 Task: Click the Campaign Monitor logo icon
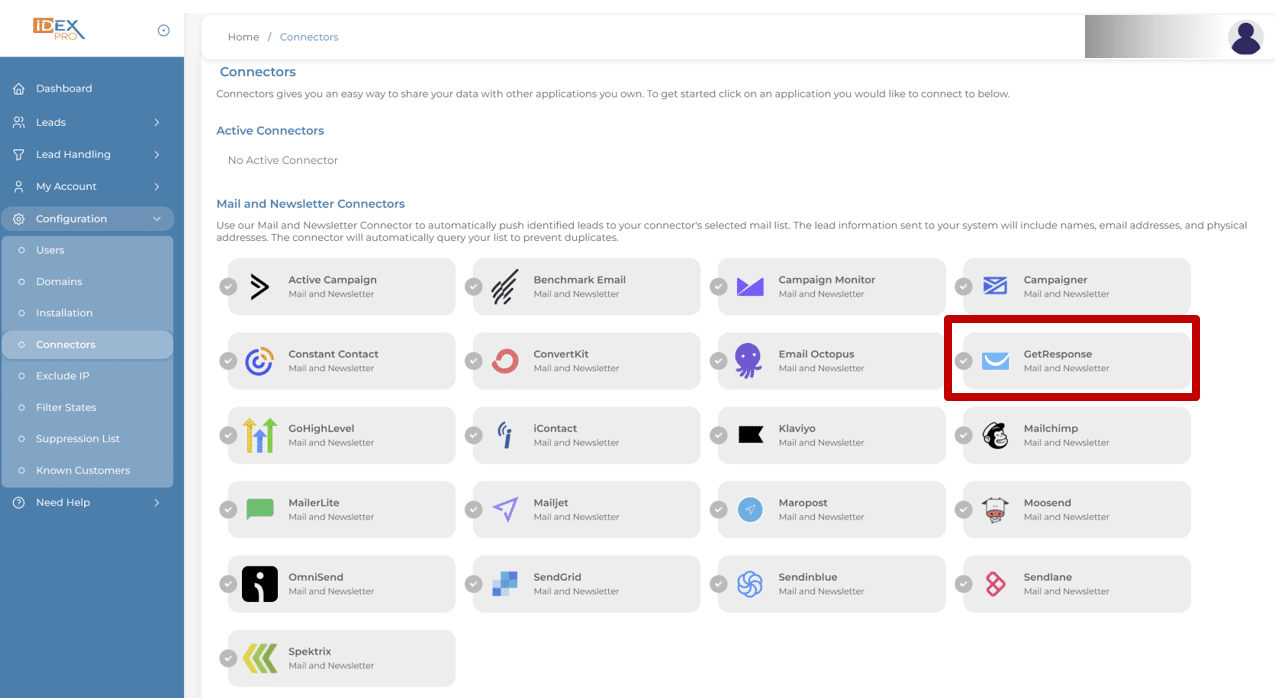[x=750, y=287]
